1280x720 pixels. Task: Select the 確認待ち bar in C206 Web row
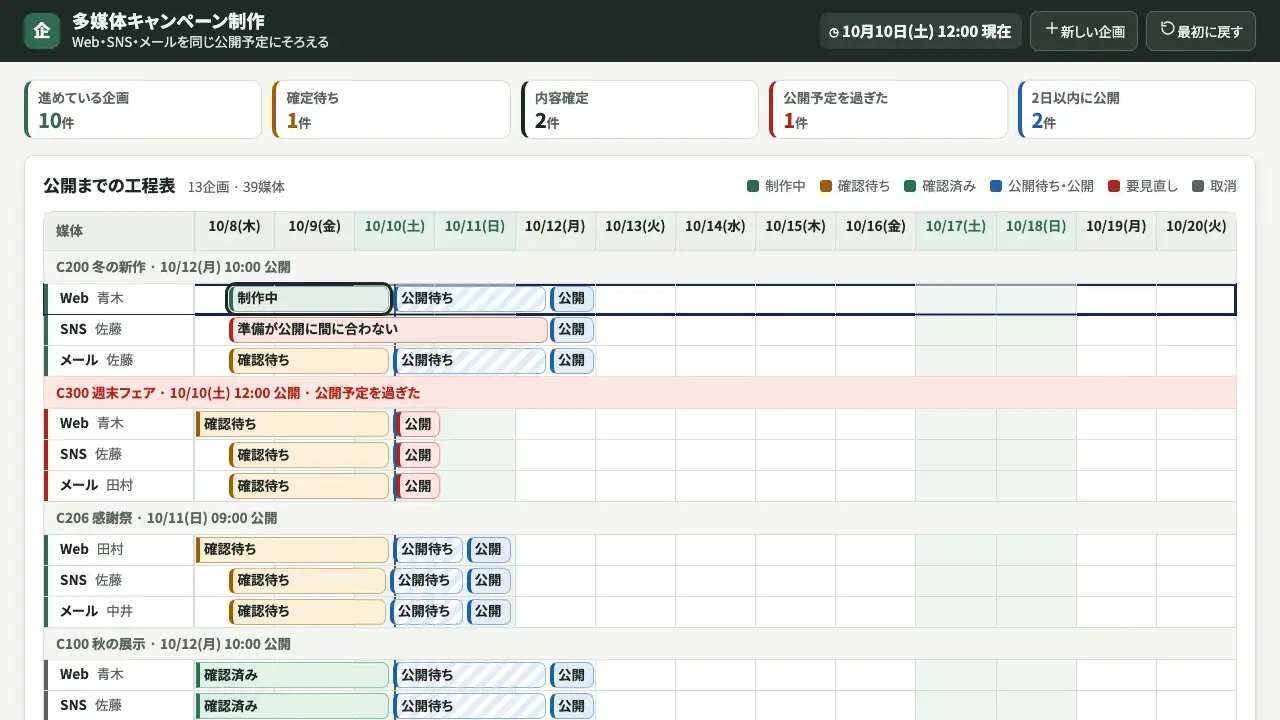point(292,550)
